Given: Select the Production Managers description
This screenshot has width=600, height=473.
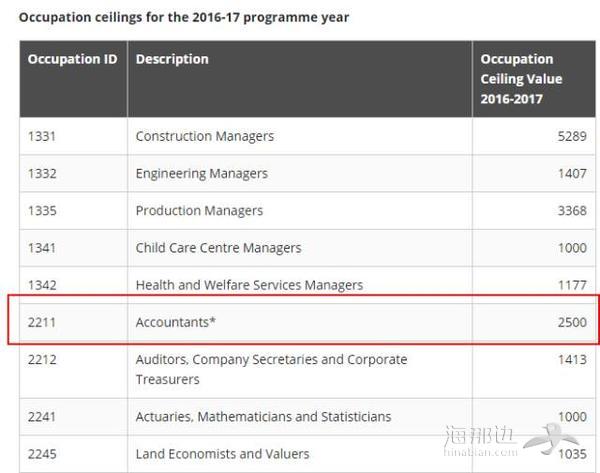Looking at the screenshot, I should (x=199, y=210).
